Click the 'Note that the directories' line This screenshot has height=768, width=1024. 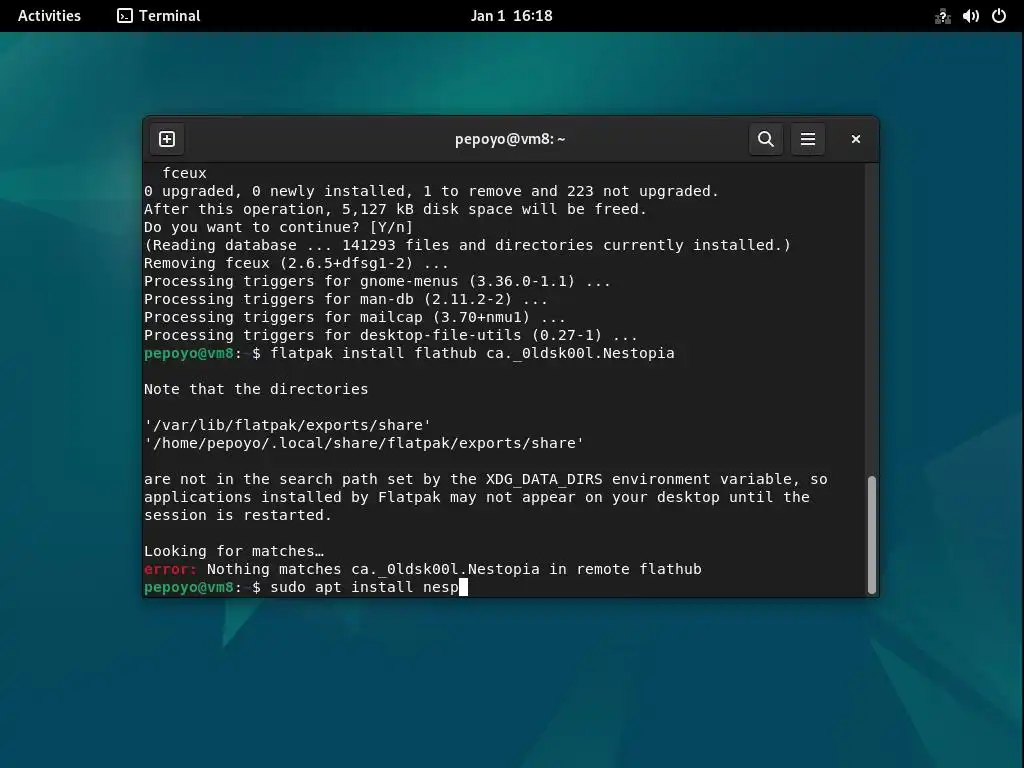tap(256, 389)
